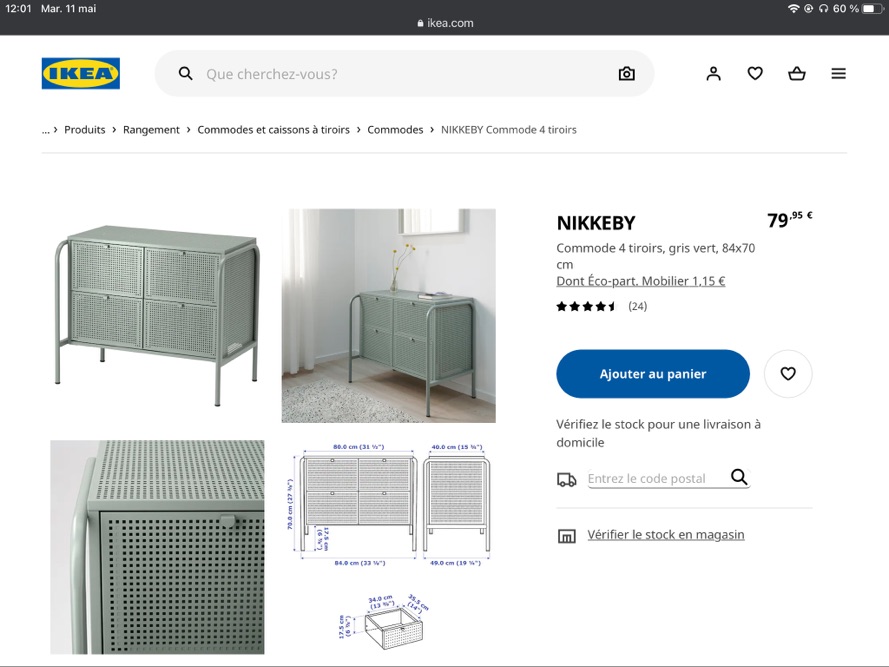Add NIKKEBY to favorites with heart button
The width and height of the screenshot is (889, 667).
click(x=788, y=374)
